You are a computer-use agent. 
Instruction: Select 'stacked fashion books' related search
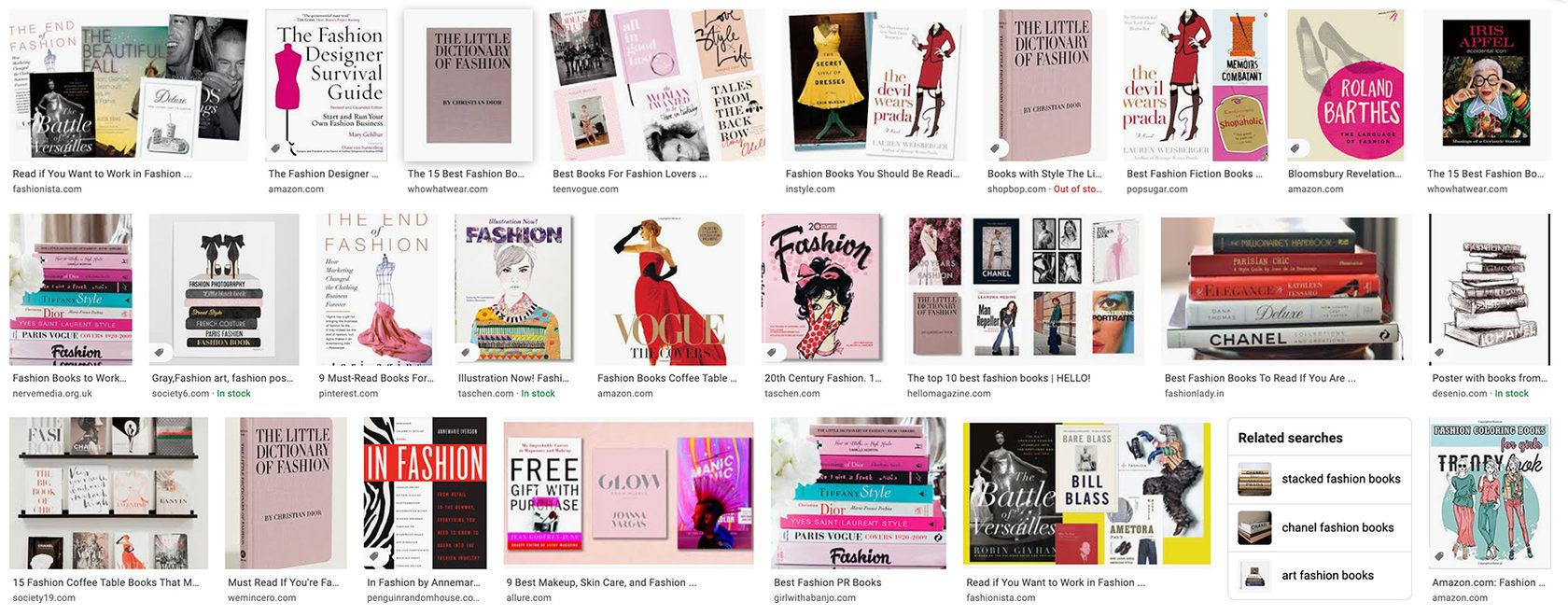point(1319,479)
